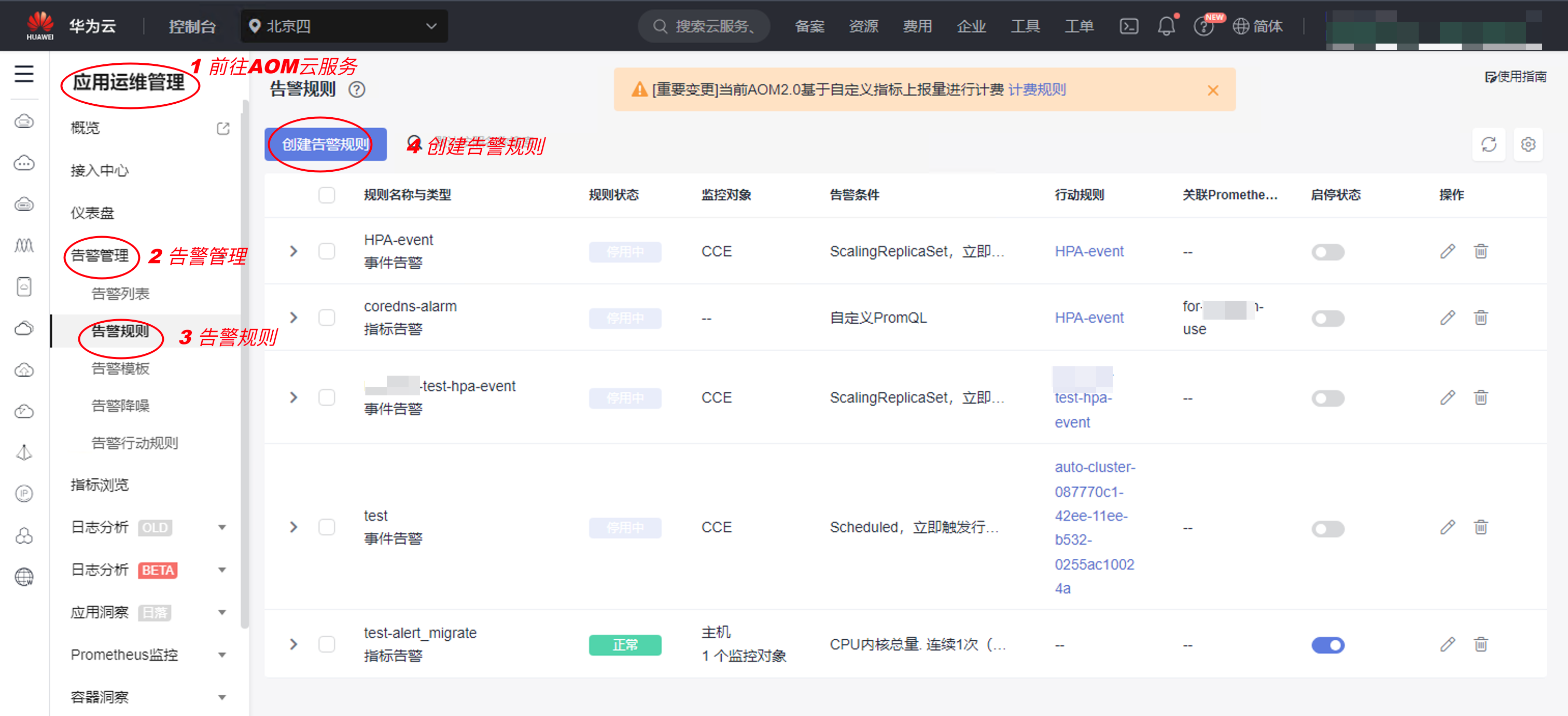Check the select-all checkbox in table header
The height and width of the screenshot is (716, 1568).
click(x=327, y=196)
